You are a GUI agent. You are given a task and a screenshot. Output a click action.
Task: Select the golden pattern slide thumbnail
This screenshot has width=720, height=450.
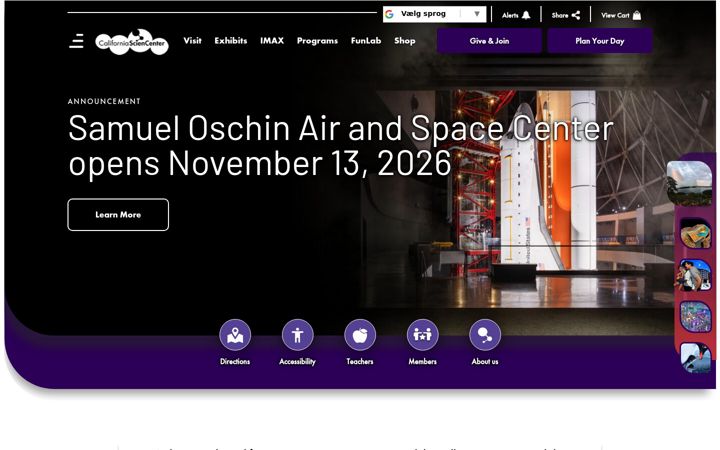click(696, 233)
